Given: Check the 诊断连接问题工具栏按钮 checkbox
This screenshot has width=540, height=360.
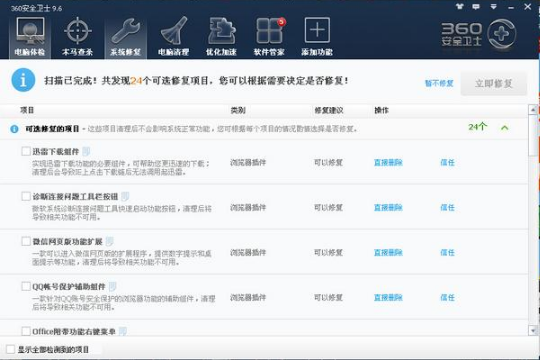Looking at the screenshot, I should pos(26,196).
